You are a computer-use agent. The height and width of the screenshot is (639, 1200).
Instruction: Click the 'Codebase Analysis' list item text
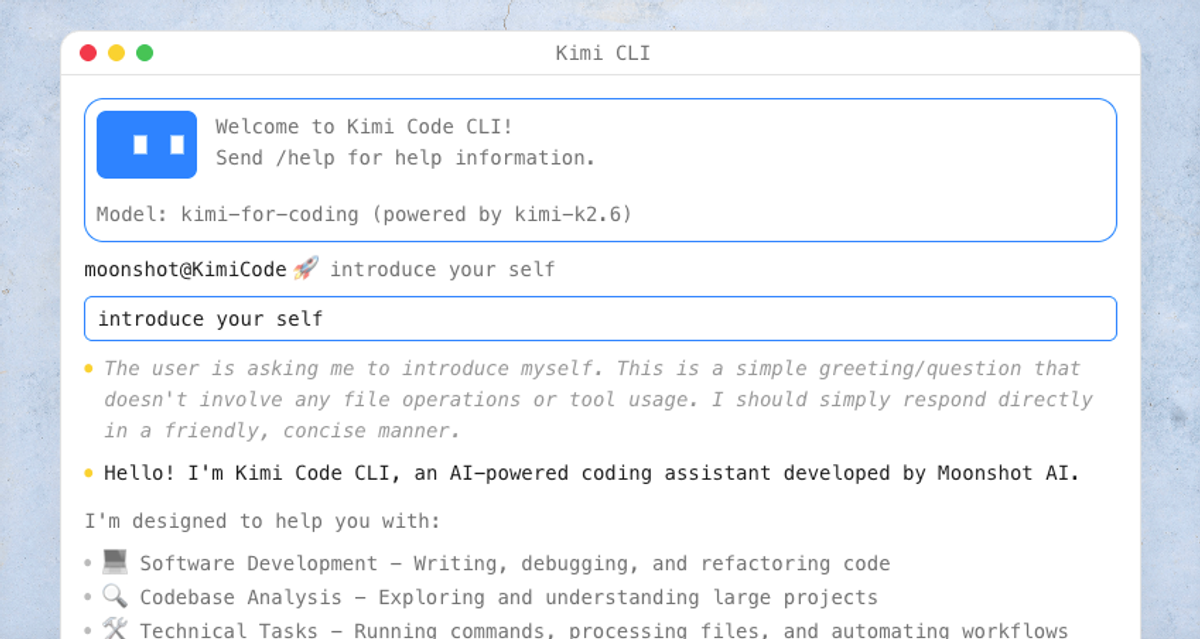(x=508, y=597)
